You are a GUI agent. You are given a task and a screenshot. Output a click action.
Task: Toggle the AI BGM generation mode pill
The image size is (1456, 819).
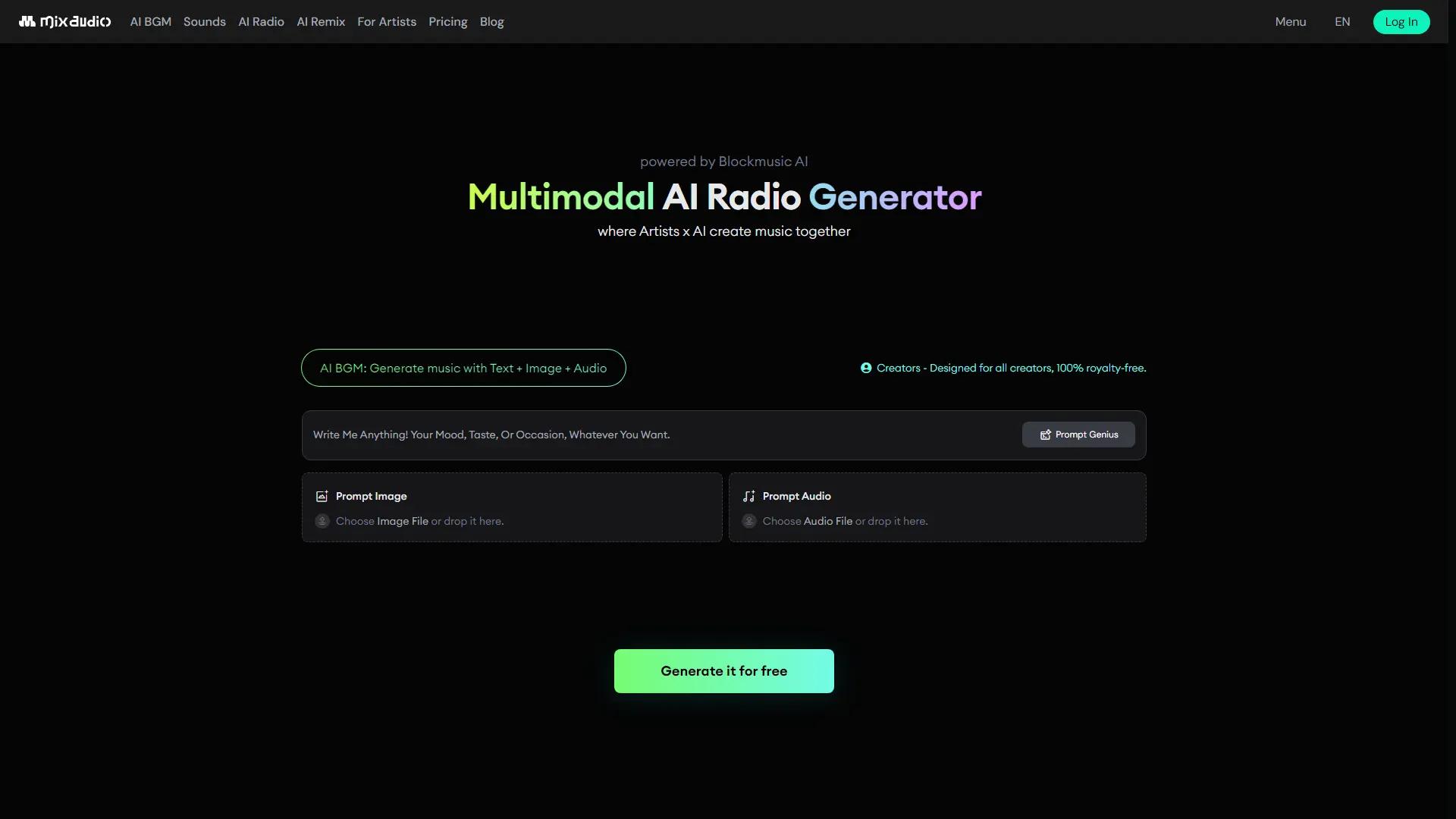click(x=463, y=368)
